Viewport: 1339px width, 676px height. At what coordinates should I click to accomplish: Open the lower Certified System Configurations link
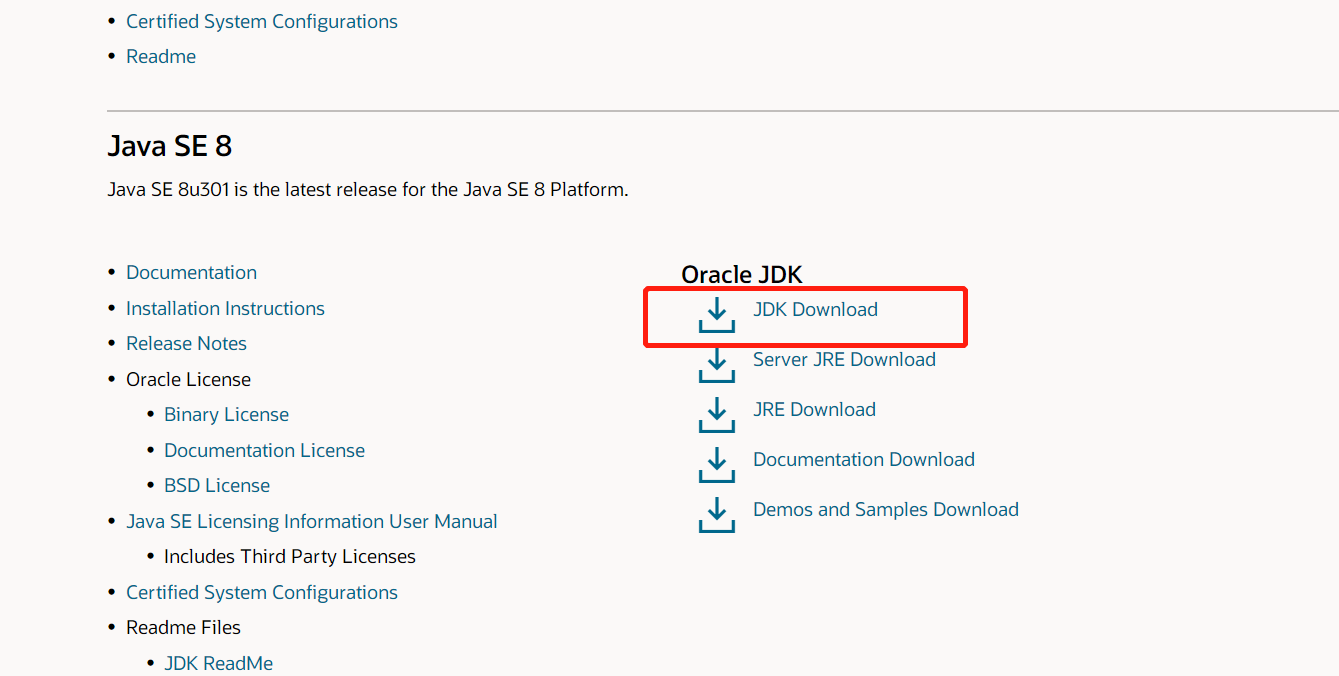pos(261,592)
